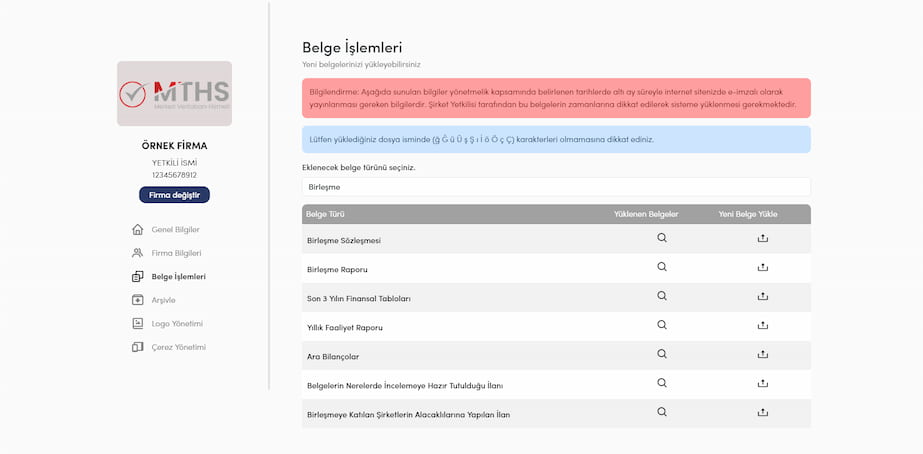View uploaded documents for Birleşme Raporu
Image resolution: width=923 pixels, height=454 pixels.
(662, 267)
